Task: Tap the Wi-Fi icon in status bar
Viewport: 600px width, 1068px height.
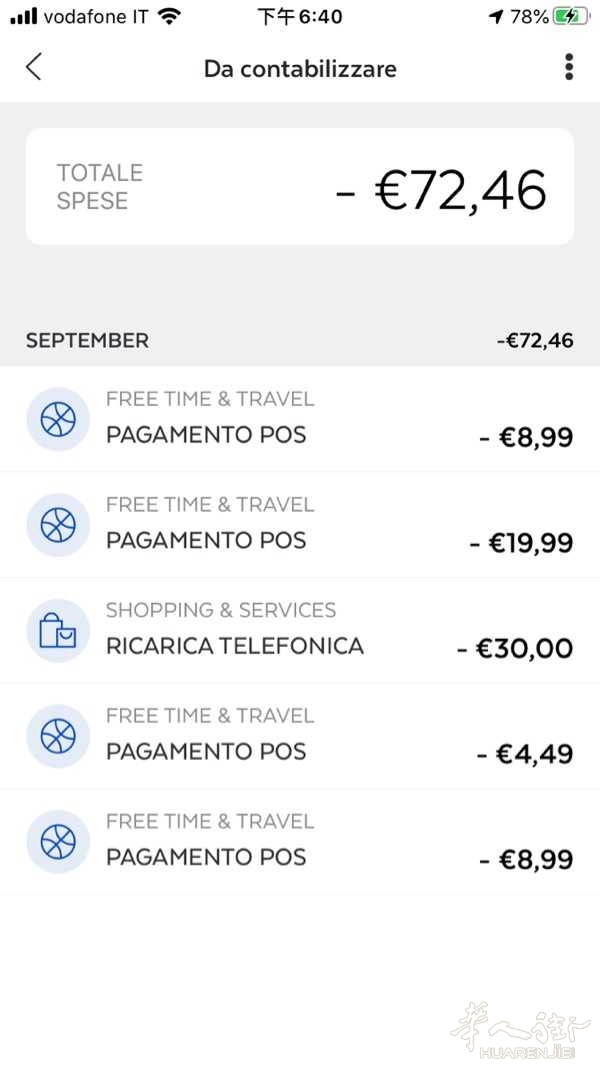Action: click(169, 17)
